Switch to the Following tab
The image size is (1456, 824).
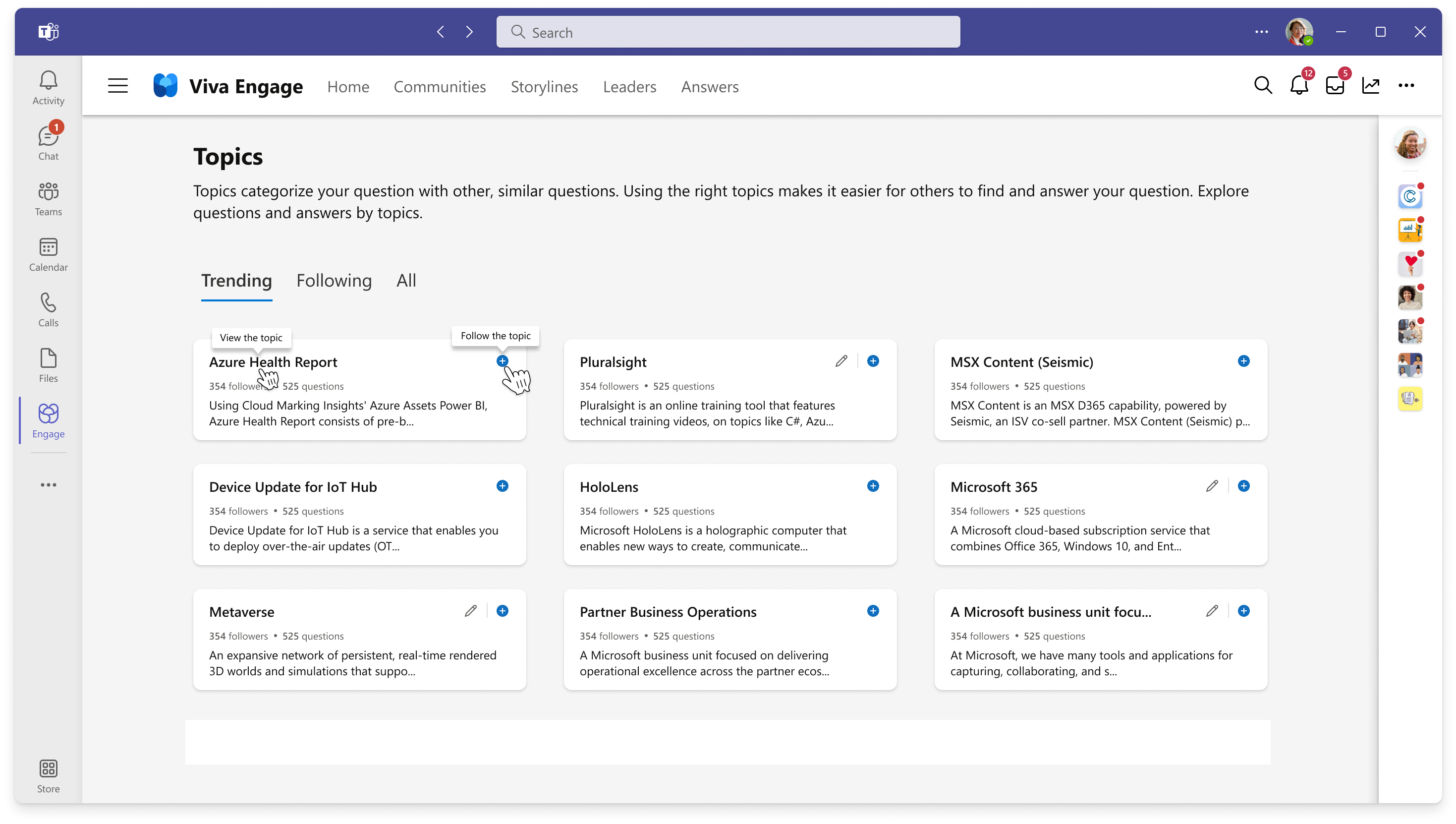[x=334, y=280]
